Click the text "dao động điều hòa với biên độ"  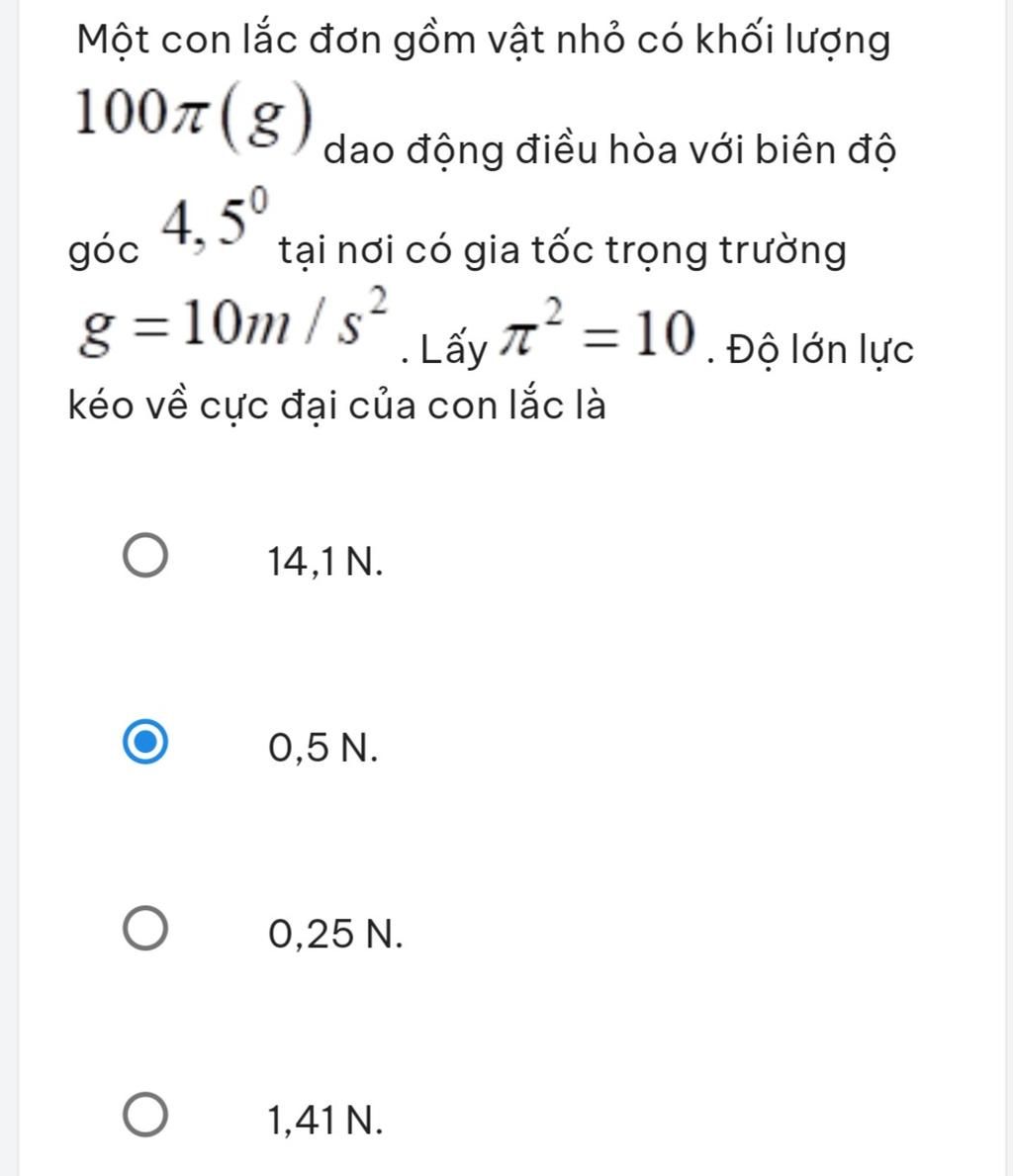tap(609, 150)
